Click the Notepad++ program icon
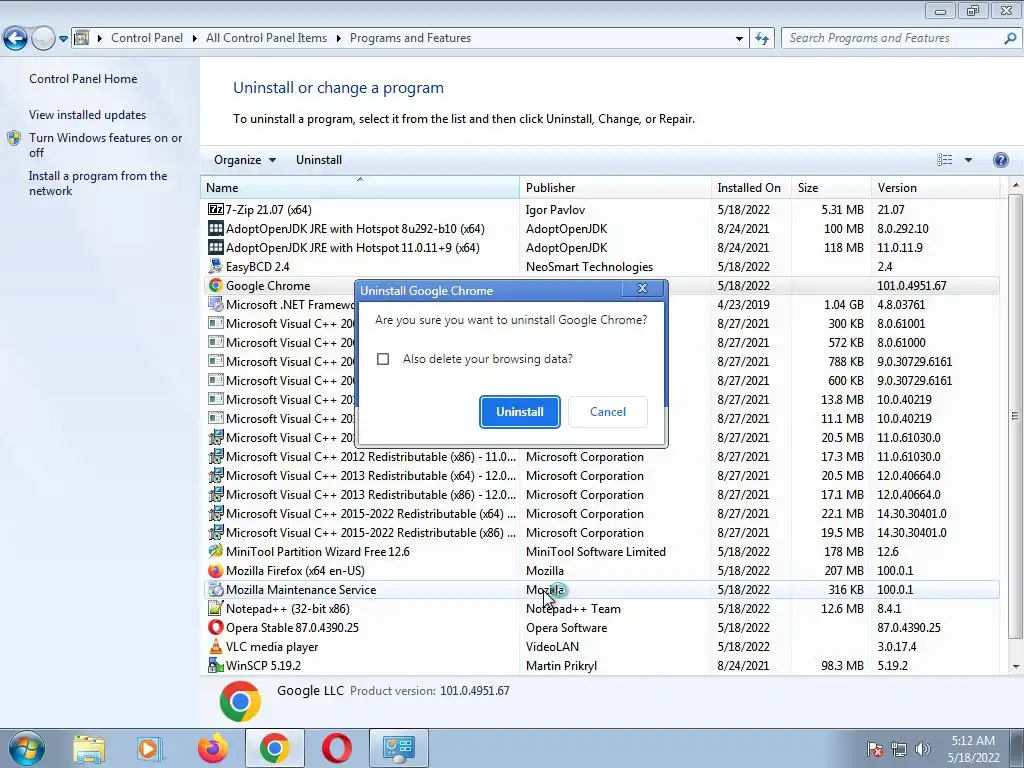Image resolution: width=1024 pixels, height=768 pixels. (216, 608)
